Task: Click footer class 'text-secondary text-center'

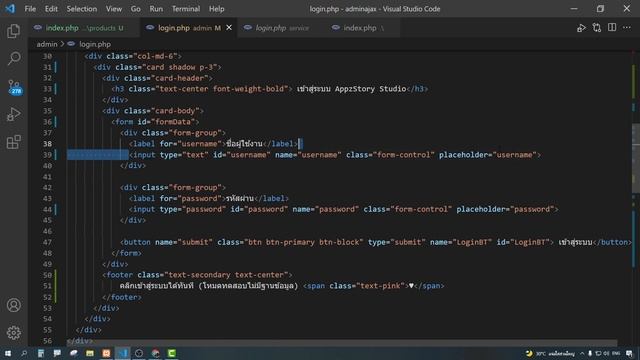Action: click(227, 275)
